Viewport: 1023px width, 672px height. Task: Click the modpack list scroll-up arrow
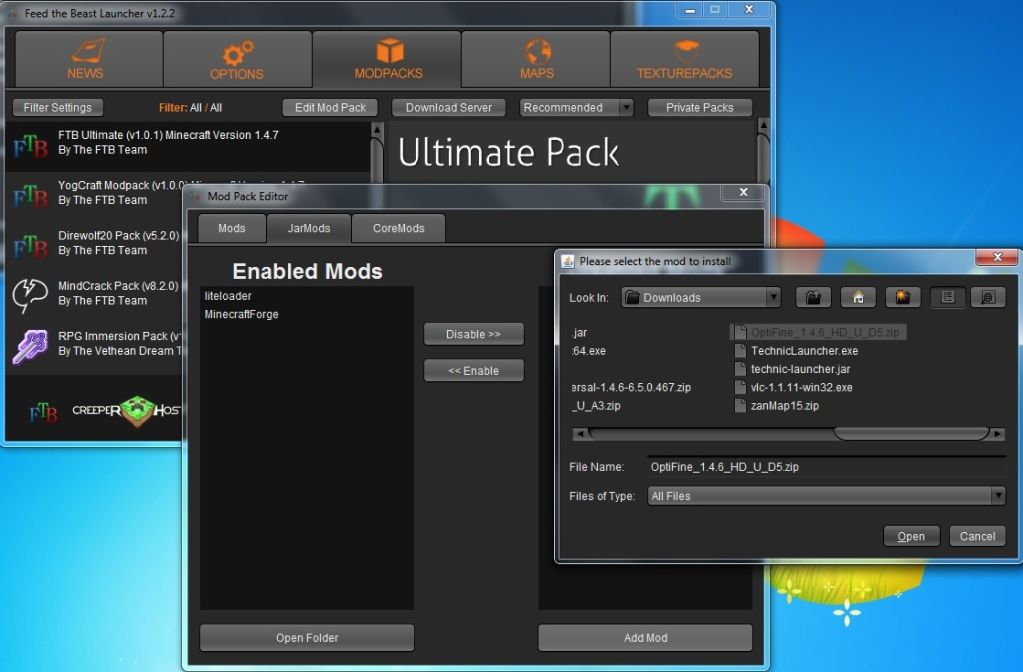point(377,130)
